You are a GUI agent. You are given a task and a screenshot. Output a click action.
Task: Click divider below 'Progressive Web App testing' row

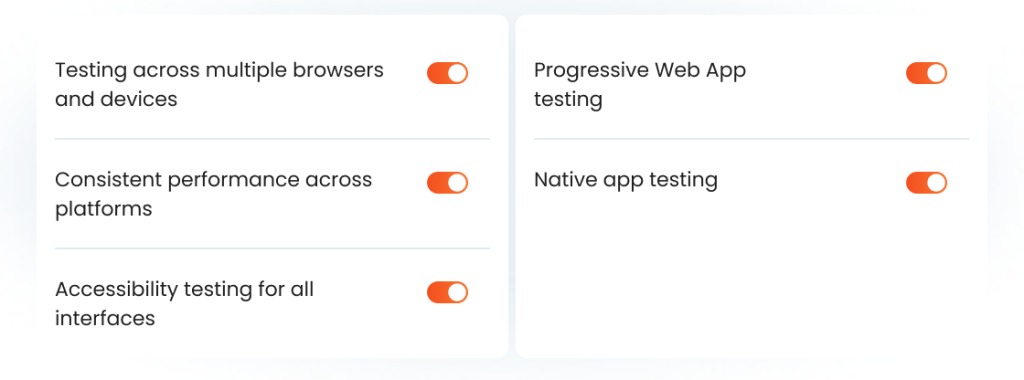coord(752,139)
